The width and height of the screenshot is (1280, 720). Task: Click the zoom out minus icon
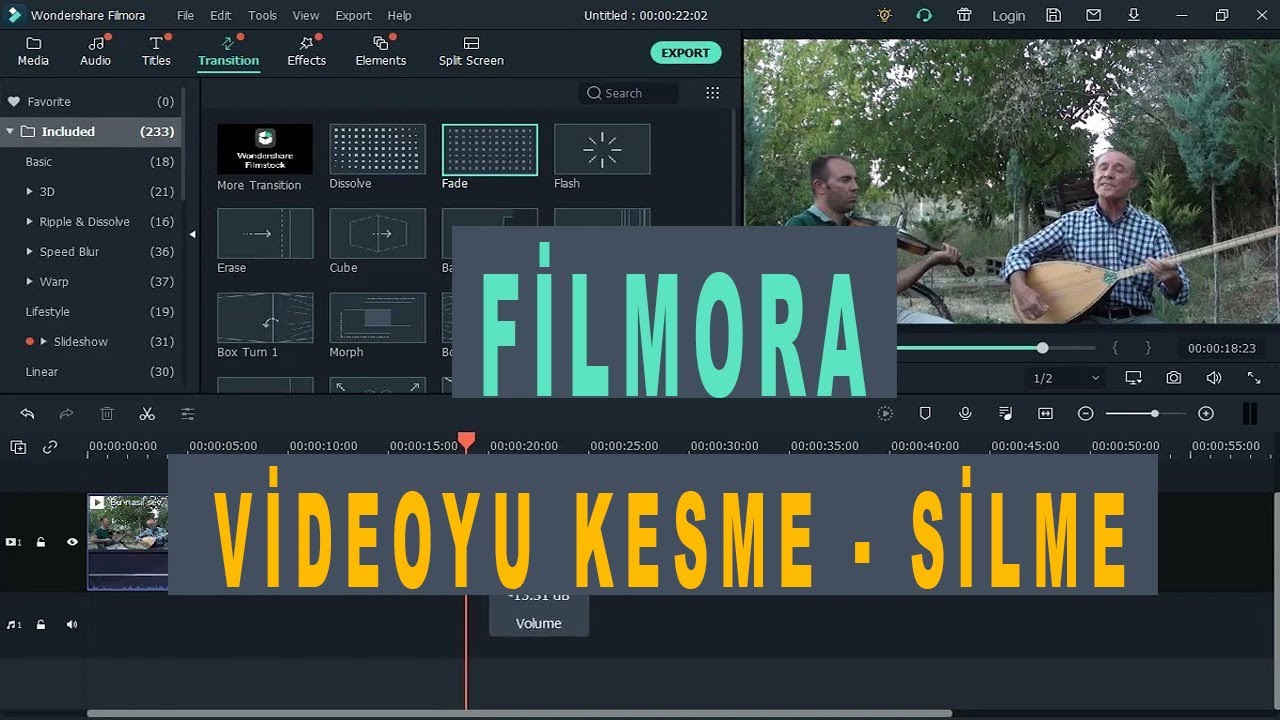[1086, 413]
